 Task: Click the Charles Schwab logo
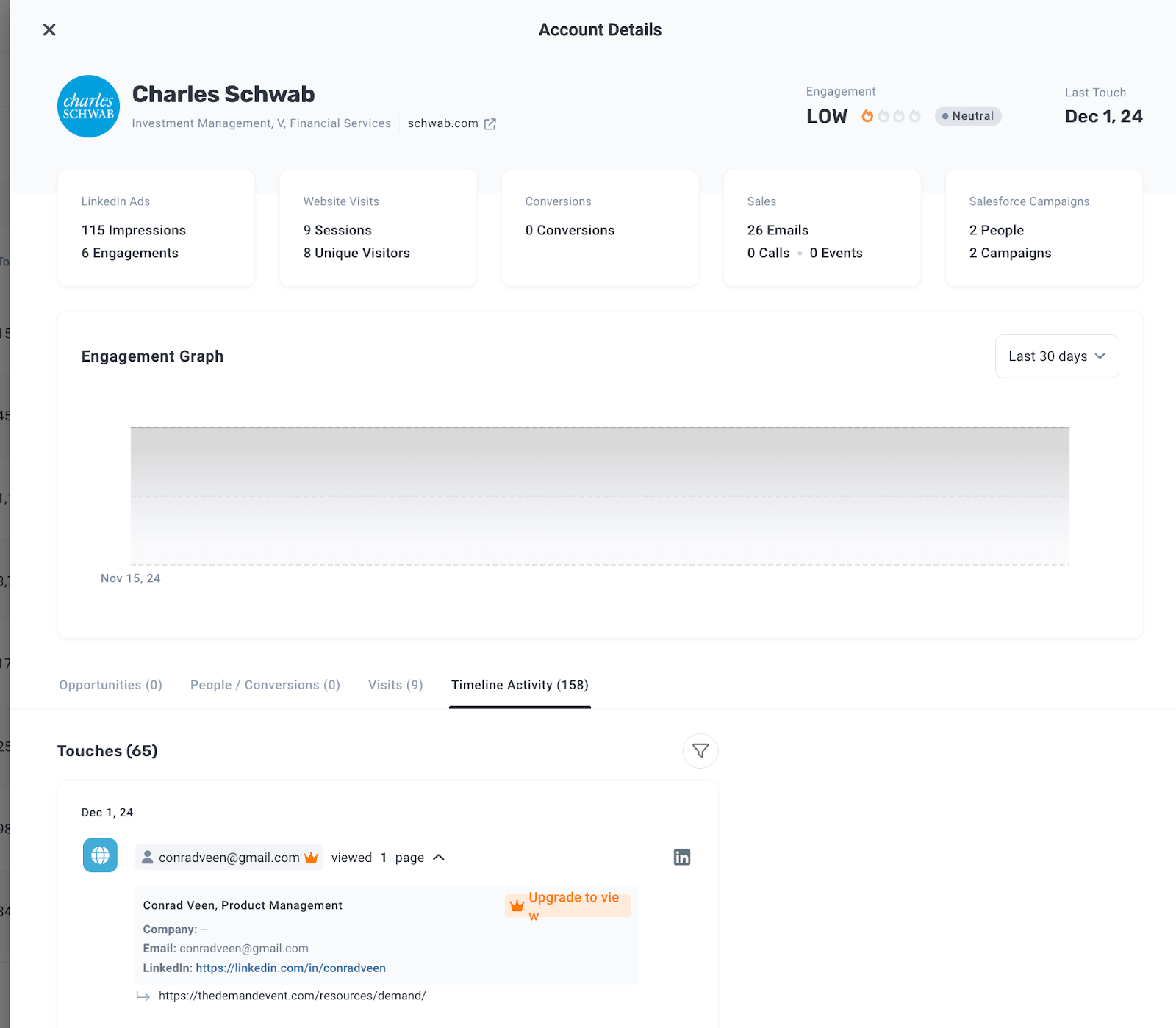tap(88, 107)
